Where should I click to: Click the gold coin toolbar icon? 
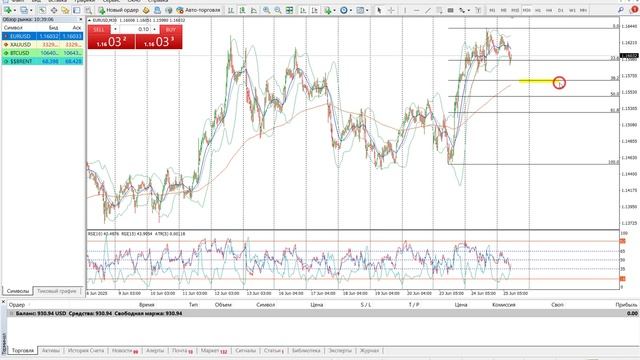[146, 10]
